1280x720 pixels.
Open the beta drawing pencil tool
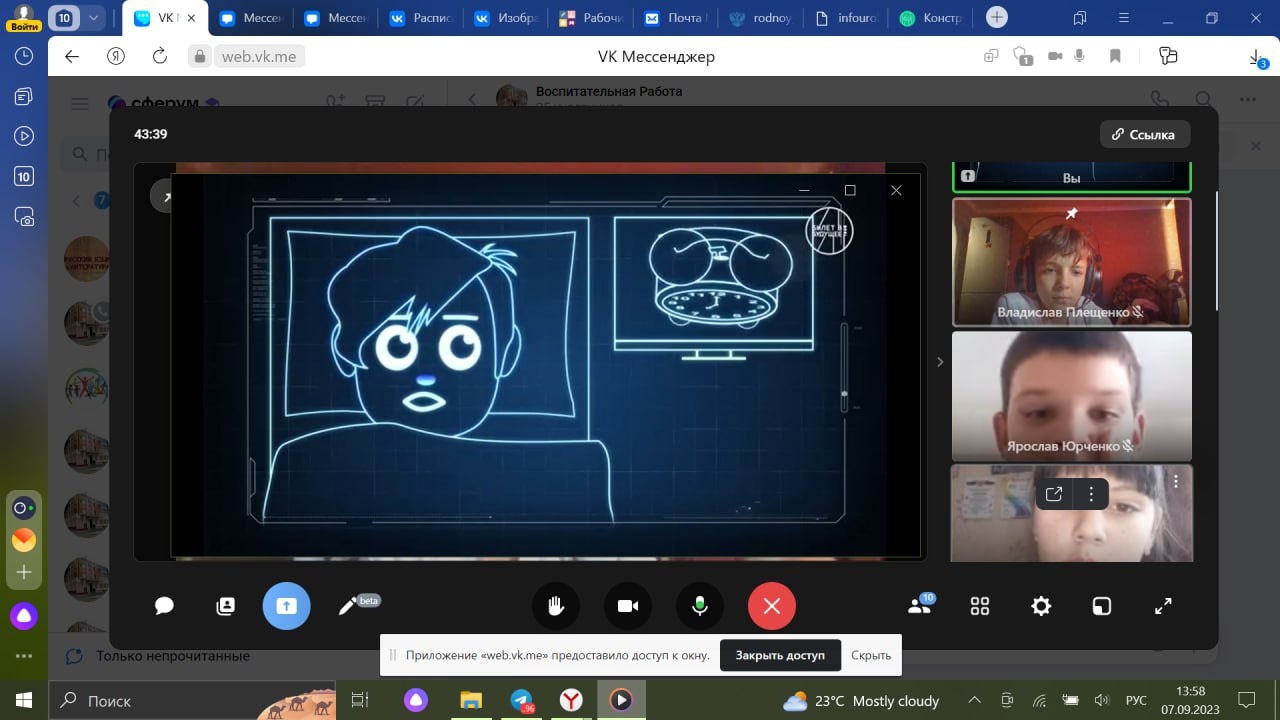[x=348, y=606]
